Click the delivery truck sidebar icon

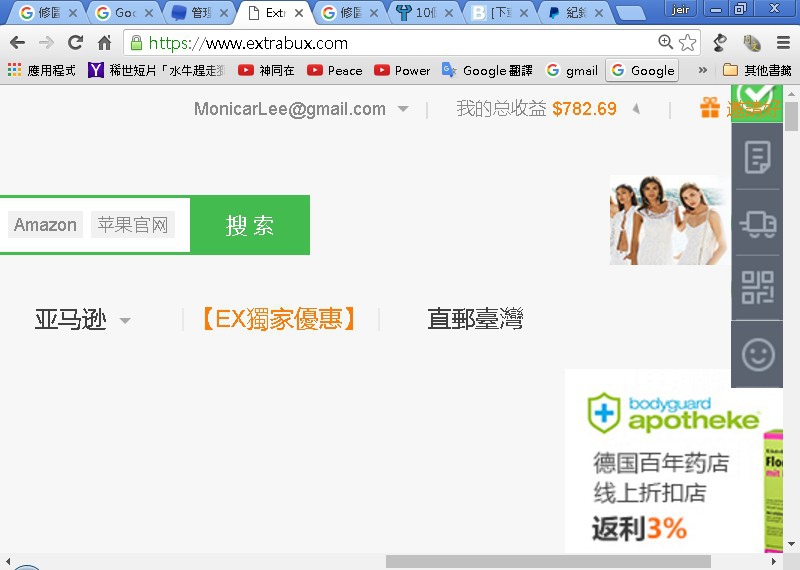pyautogui.click(x=757, y=224)
